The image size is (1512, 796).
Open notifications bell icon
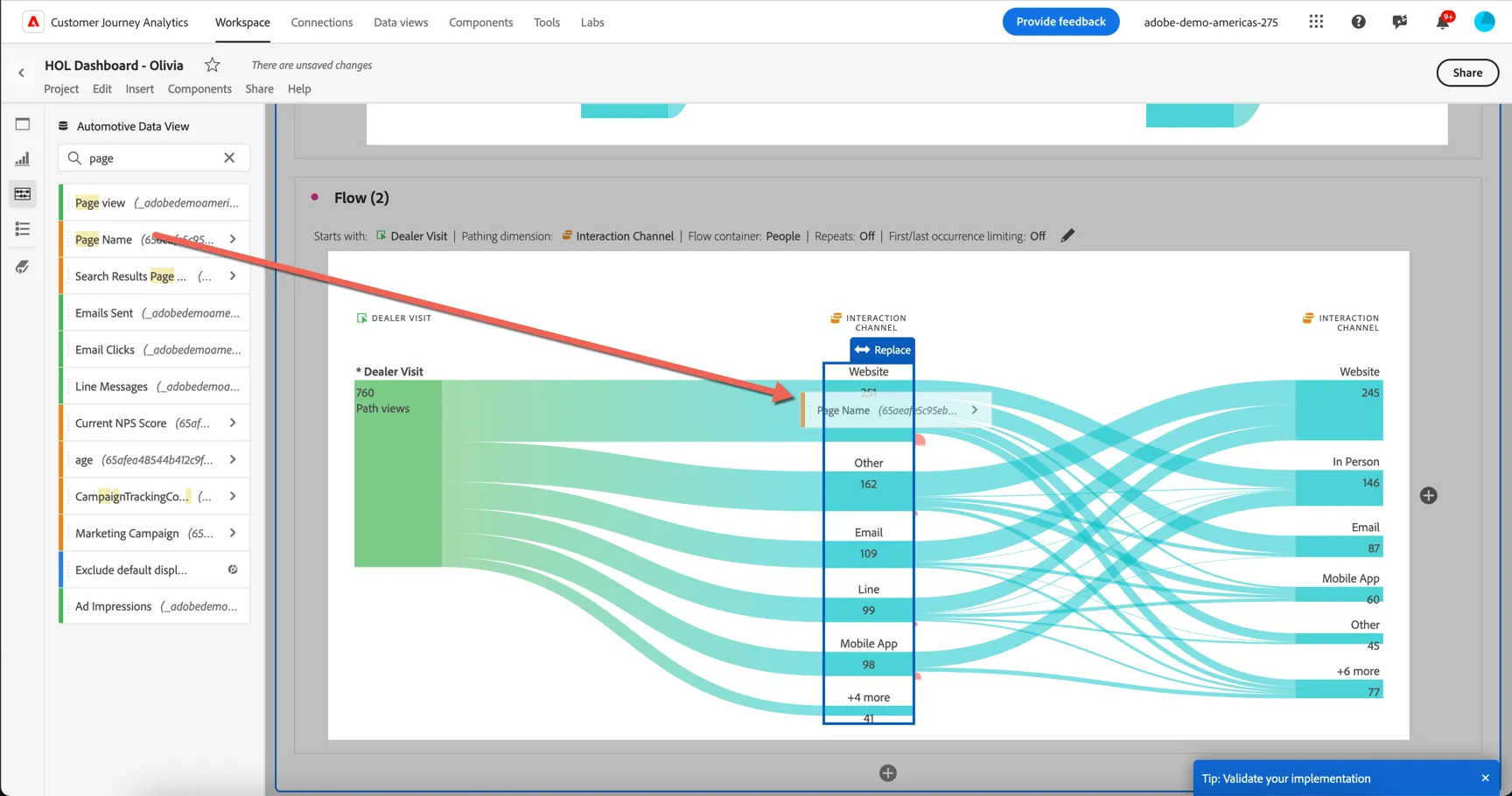click(x=1442, y=22)
